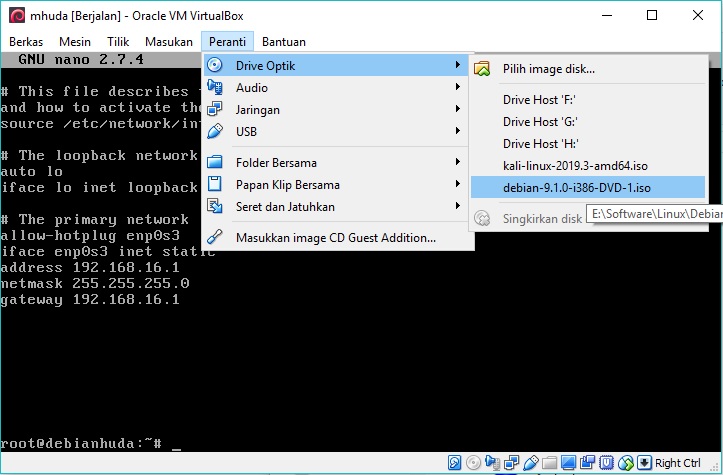Click the USB plug icon in menu
Viewport: 723px width, 475px height.
pyautogui.click(x=214, y=131)
